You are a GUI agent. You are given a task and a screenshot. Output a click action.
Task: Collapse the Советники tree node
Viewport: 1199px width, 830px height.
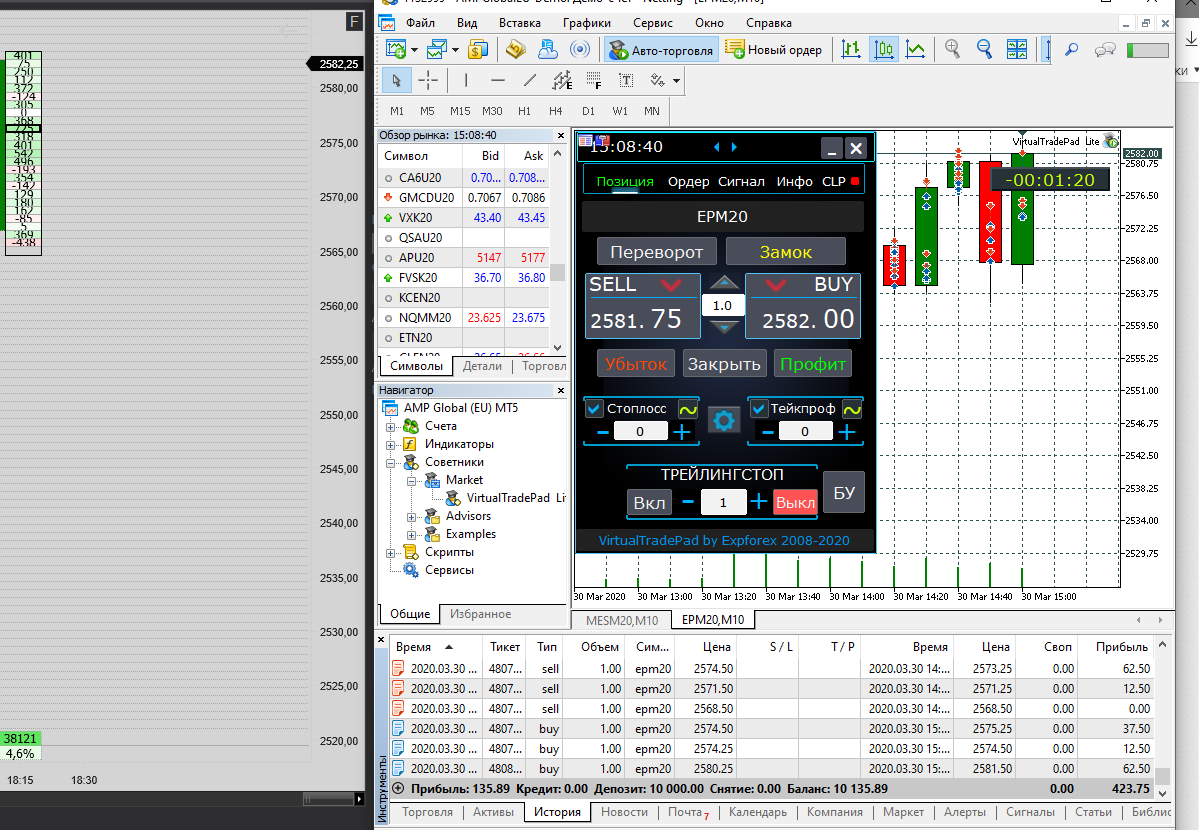click(390, 463)
